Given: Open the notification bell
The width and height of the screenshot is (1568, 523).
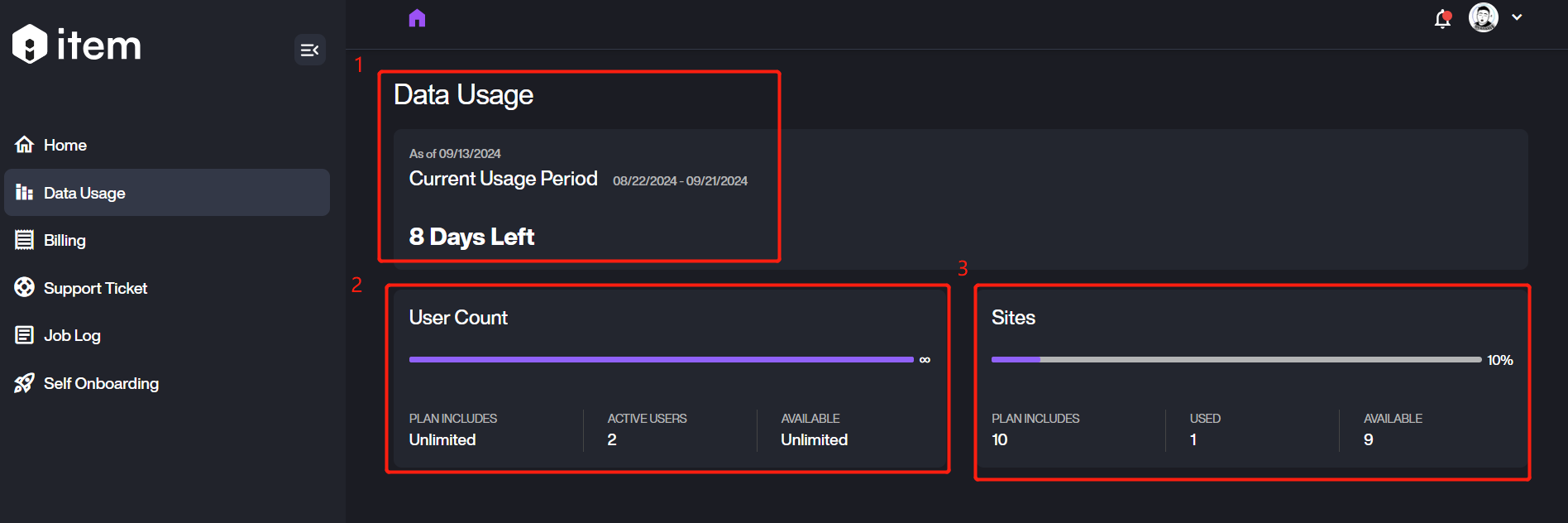Looking at the screenshot, I should click(x=1442, y=19).
